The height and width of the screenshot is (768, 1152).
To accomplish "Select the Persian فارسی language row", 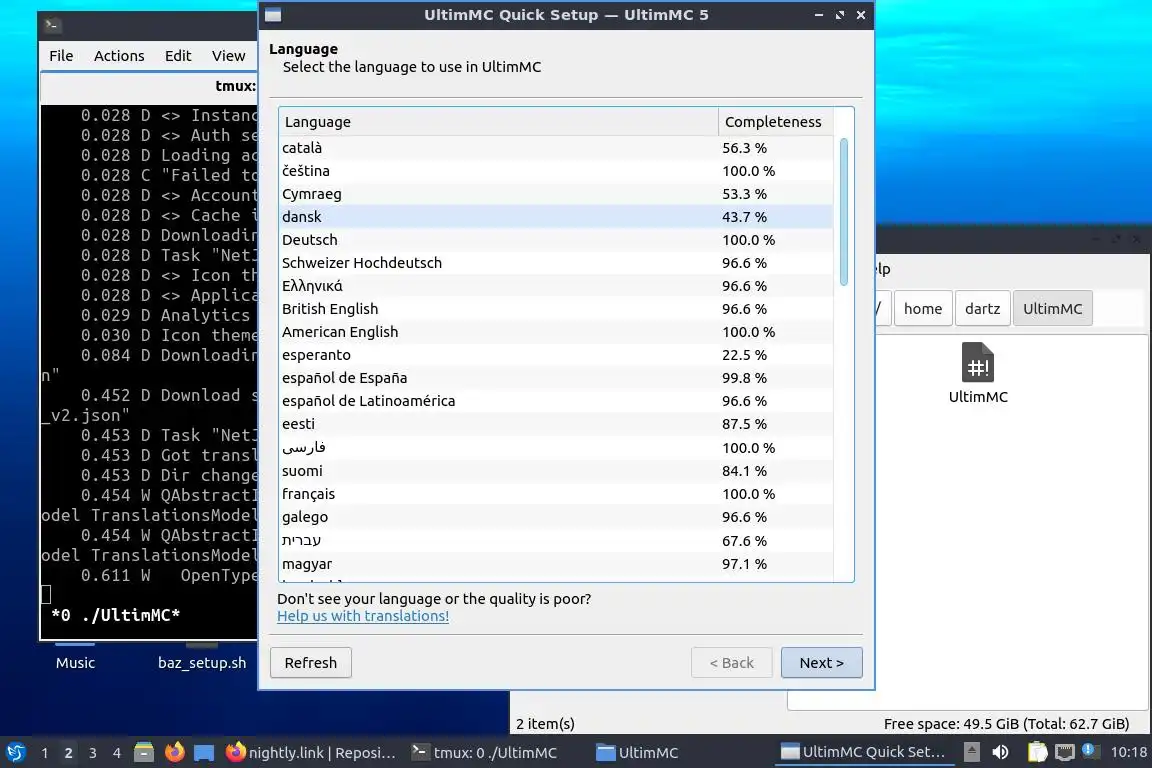I will (555, 448).
